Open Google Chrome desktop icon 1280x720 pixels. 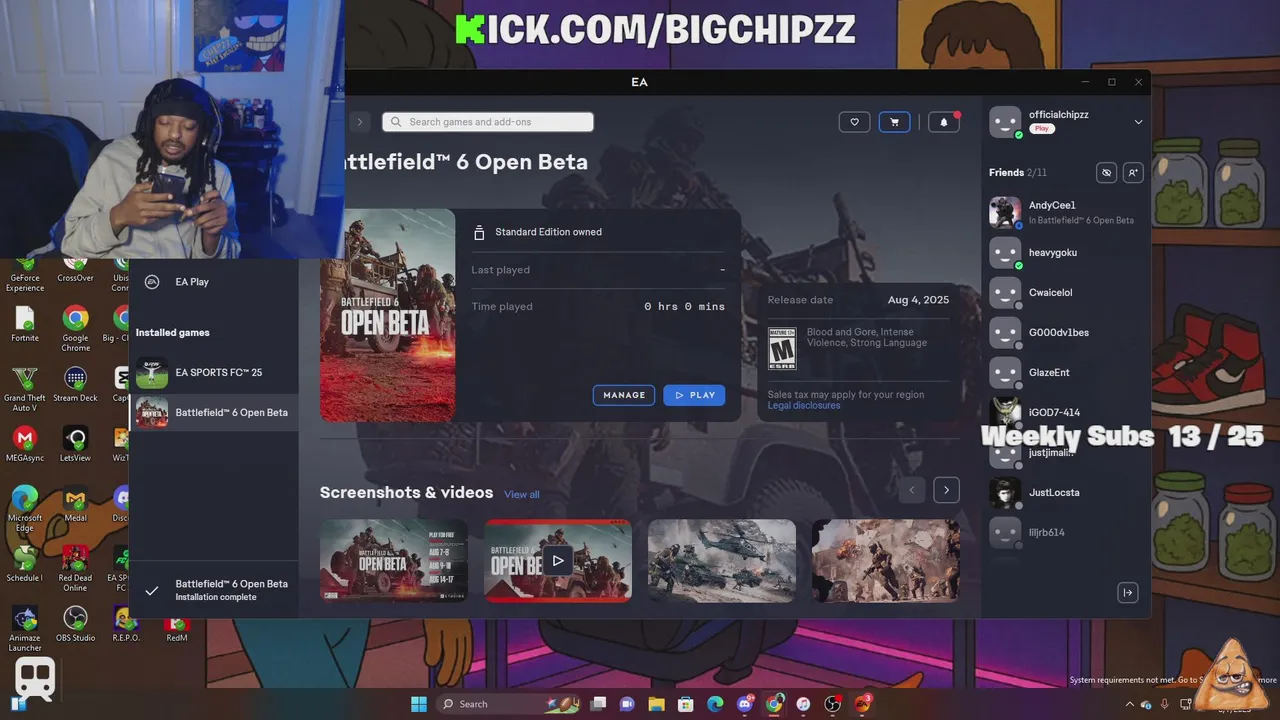pos(75,329)
